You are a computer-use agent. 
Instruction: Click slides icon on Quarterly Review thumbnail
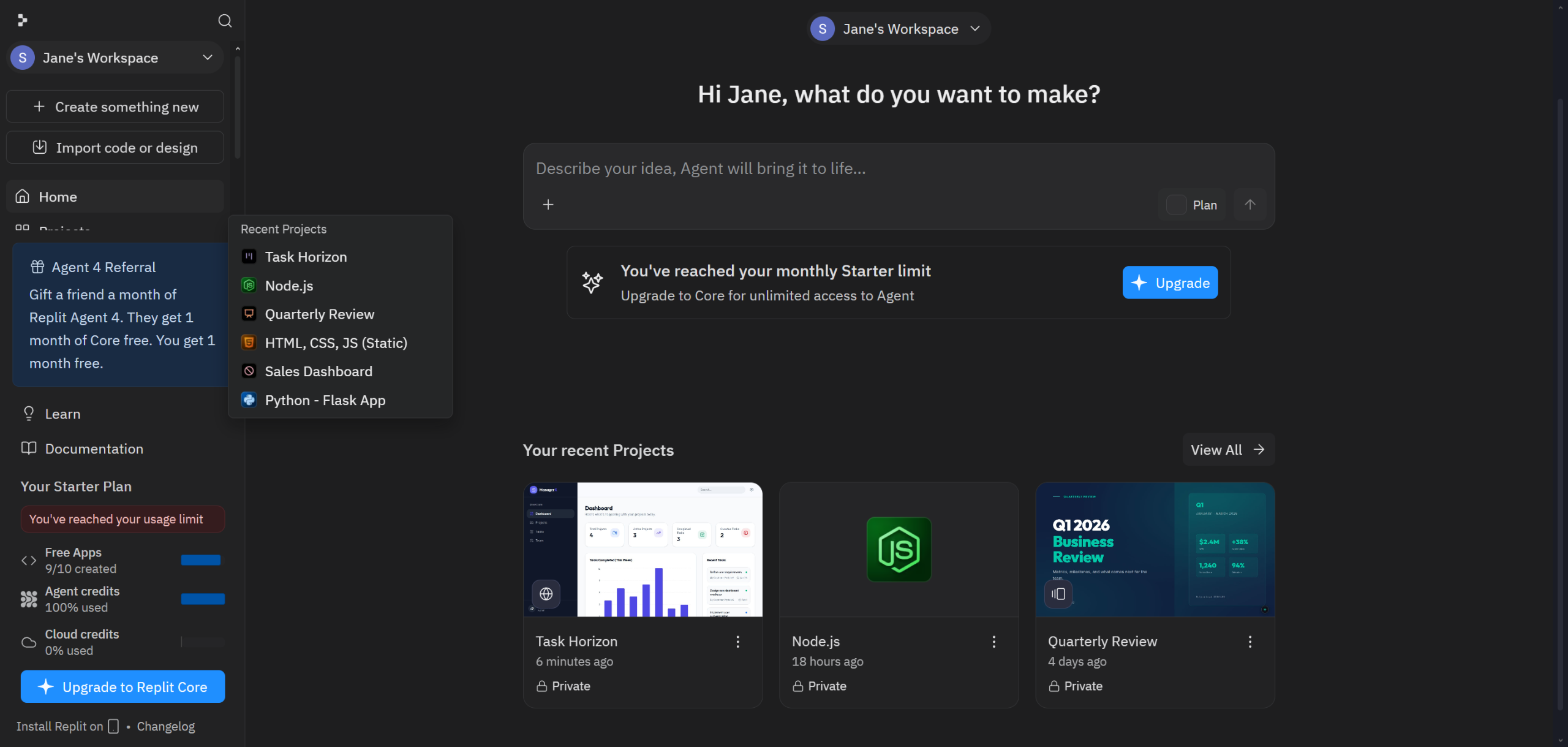tap(1058, 594)
